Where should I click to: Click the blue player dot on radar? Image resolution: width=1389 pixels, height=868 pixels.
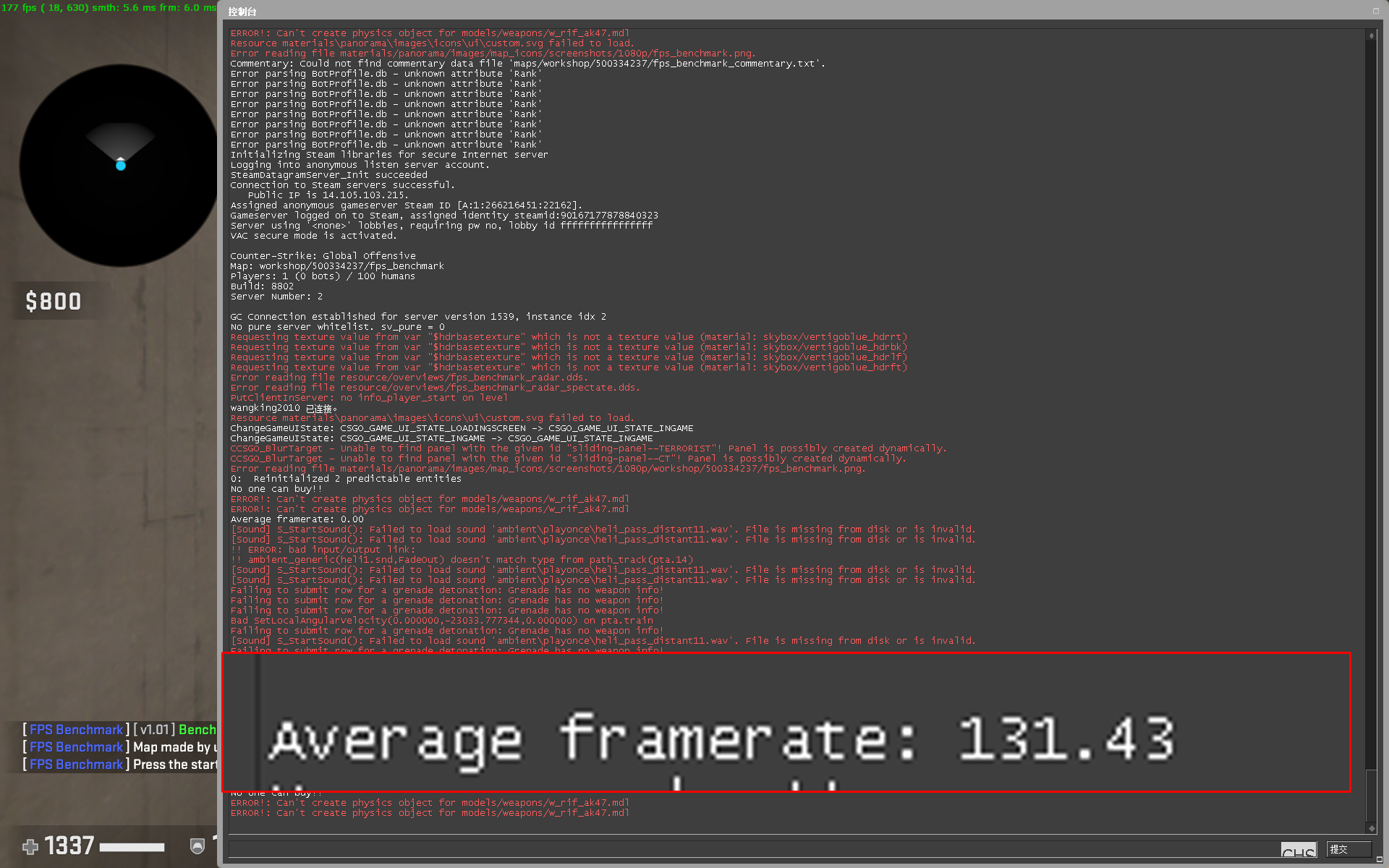(x=121, y=166)
